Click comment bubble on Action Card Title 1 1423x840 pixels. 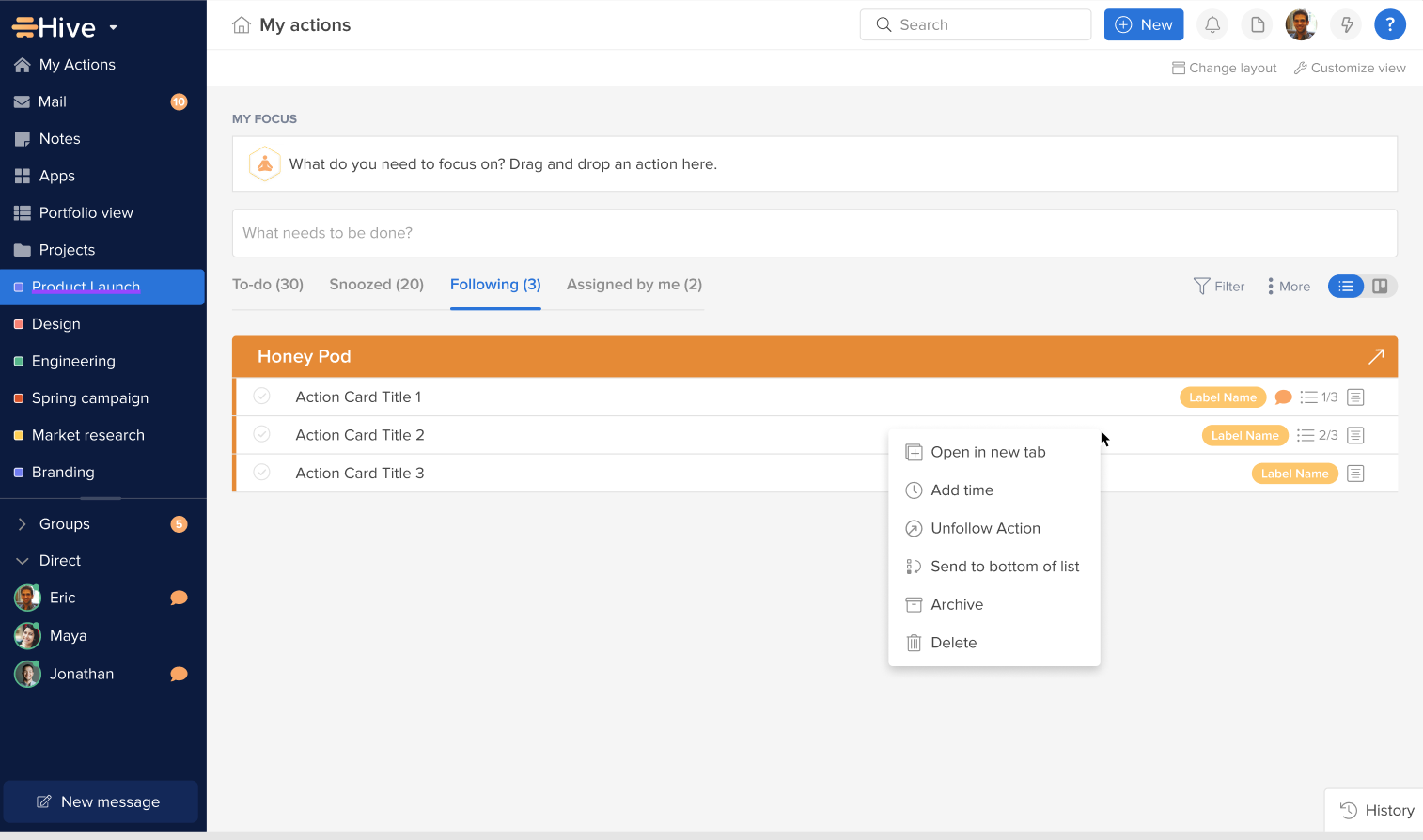1283,397
